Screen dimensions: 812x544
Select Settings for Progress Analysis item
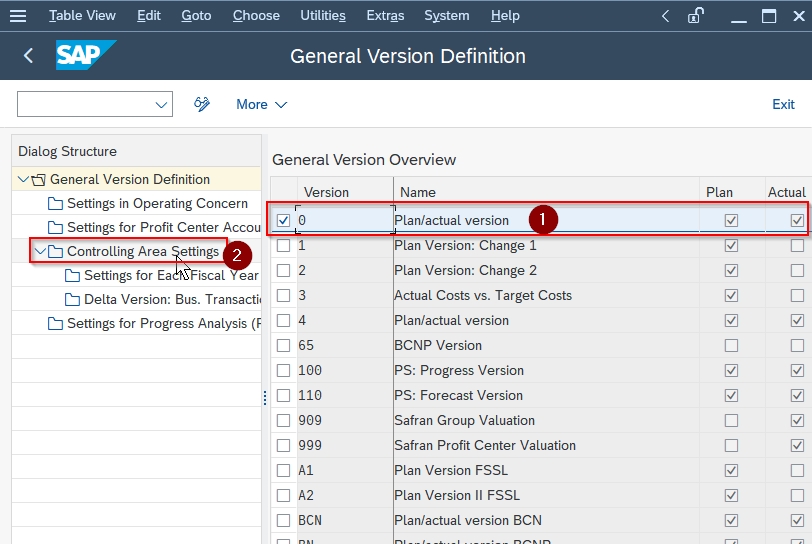coord(164,323)
